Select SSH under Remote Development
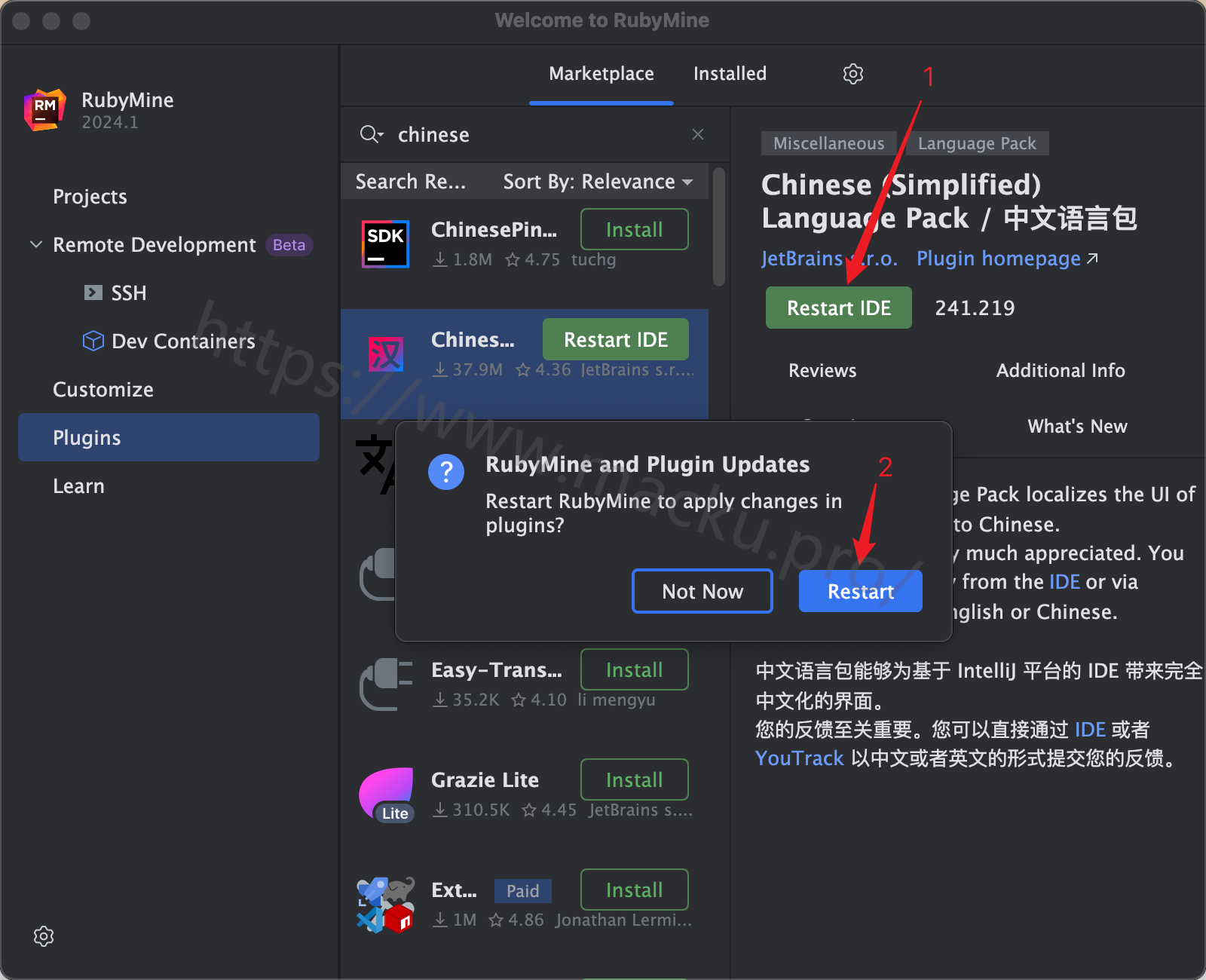Image resolution: width=1206 pixels, height=980 pixels. 129,292
